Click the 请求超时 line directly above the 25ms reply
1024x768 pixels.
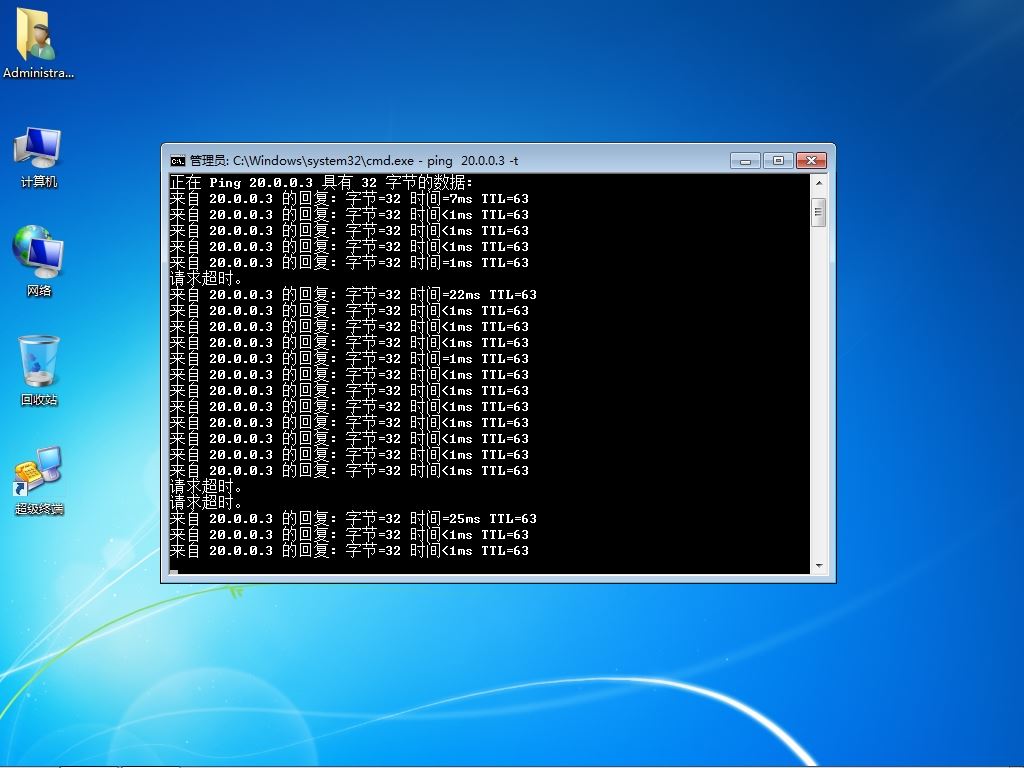(206, 503)
